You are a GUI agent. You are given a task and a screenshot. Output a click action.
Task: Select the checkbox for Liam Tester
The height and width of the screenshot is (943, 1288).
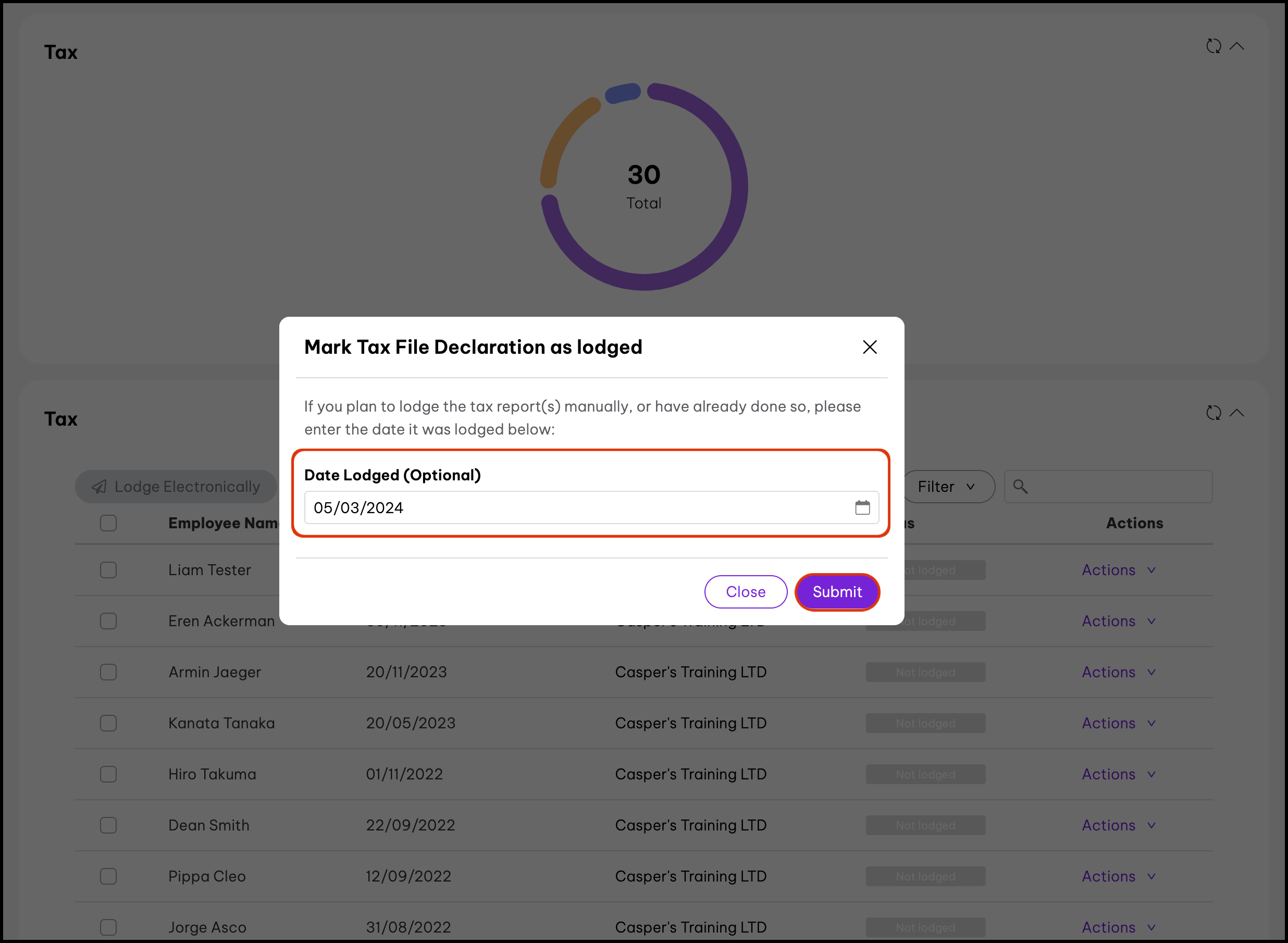(108, 569)
